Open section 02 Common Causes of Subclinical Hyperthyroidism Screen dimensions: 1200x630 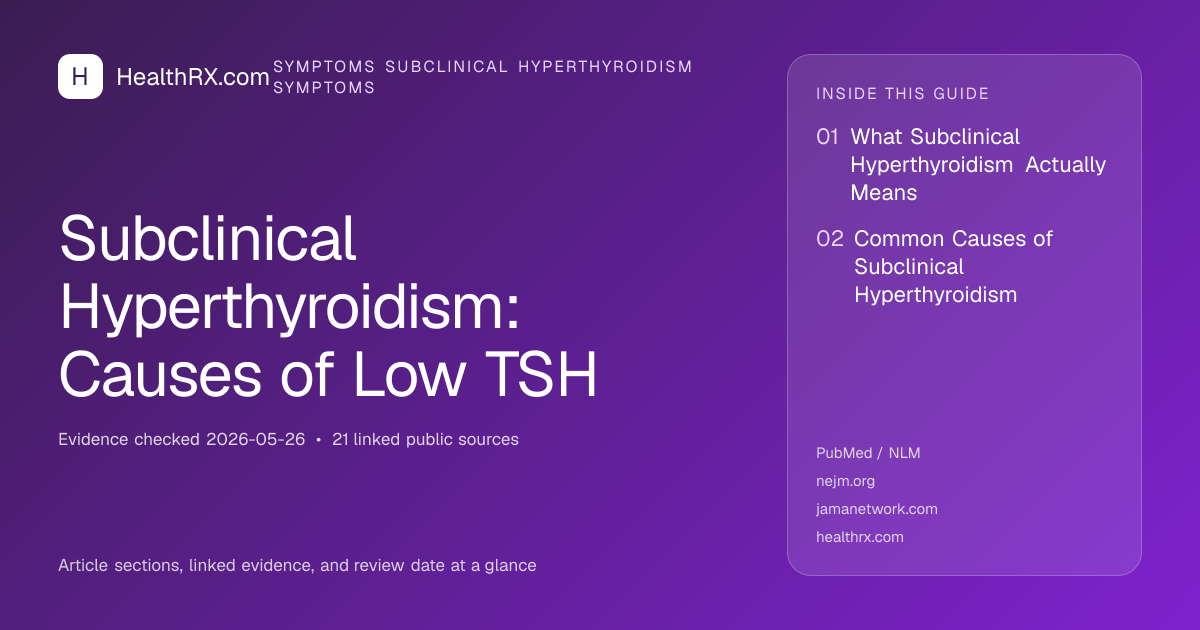pyautogui.click(x=934, y=266)
